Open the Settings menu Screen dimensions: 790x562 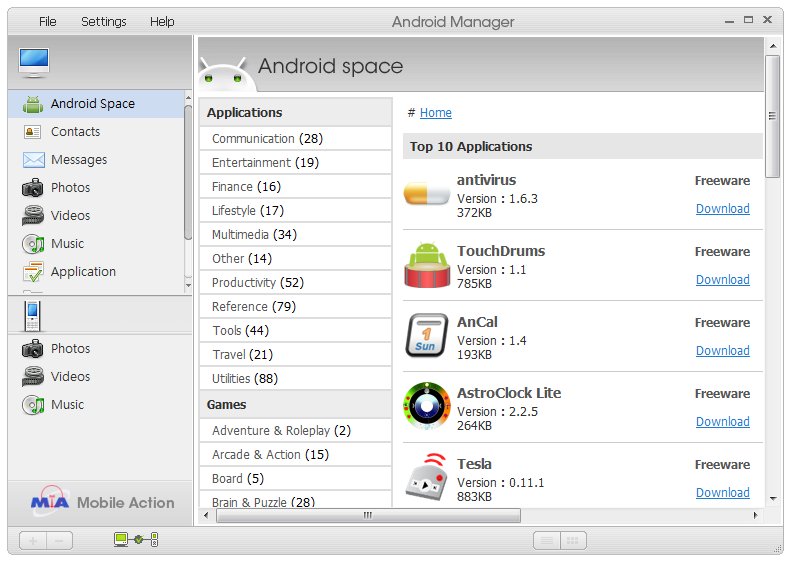[103, 21]
